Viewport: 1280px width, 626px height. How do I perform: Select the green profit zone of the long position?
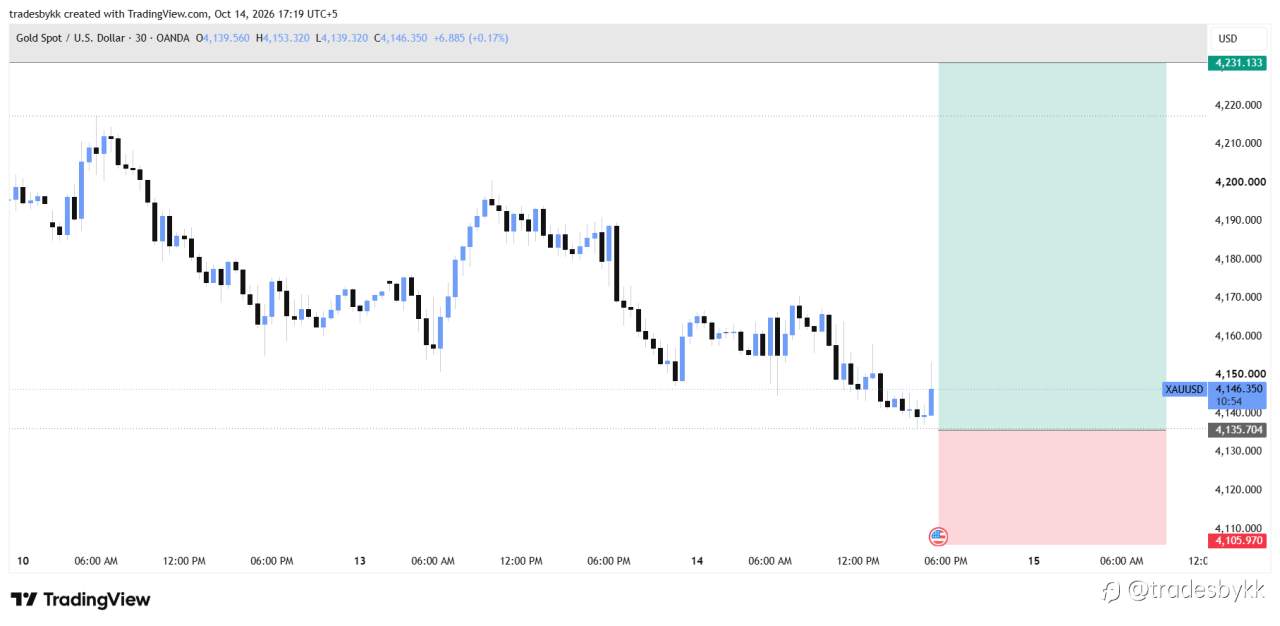1052,246
